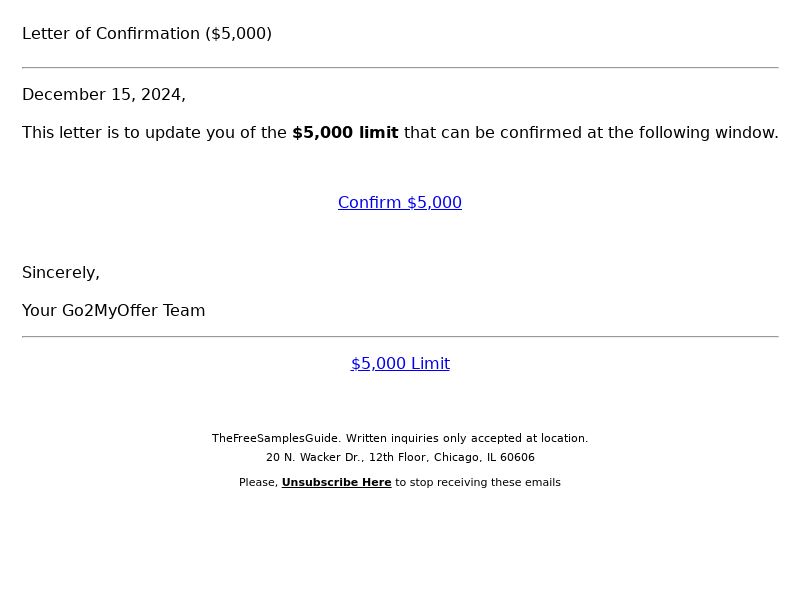Image resolution: width=800 pixels, height=600 pixels.
Task: Click the horizontal divider below the signature
Action: tap(400, 337)
